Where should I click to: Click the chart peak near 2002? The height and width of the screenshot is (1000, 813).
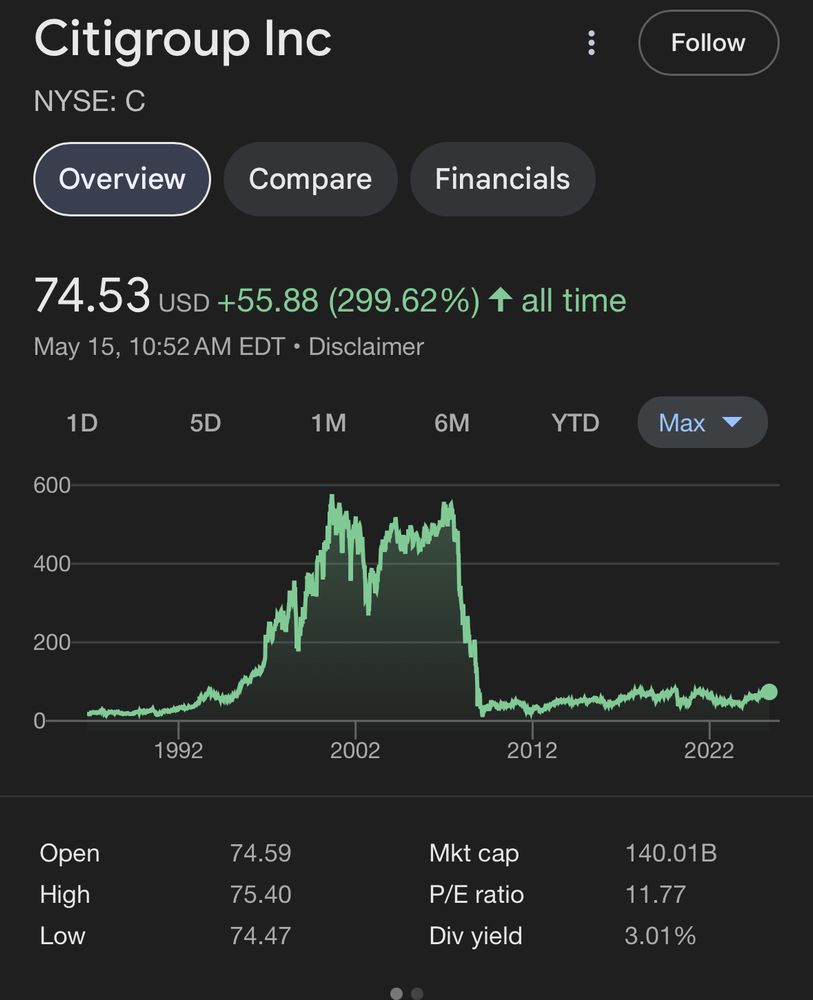click(x=331, y=497)
